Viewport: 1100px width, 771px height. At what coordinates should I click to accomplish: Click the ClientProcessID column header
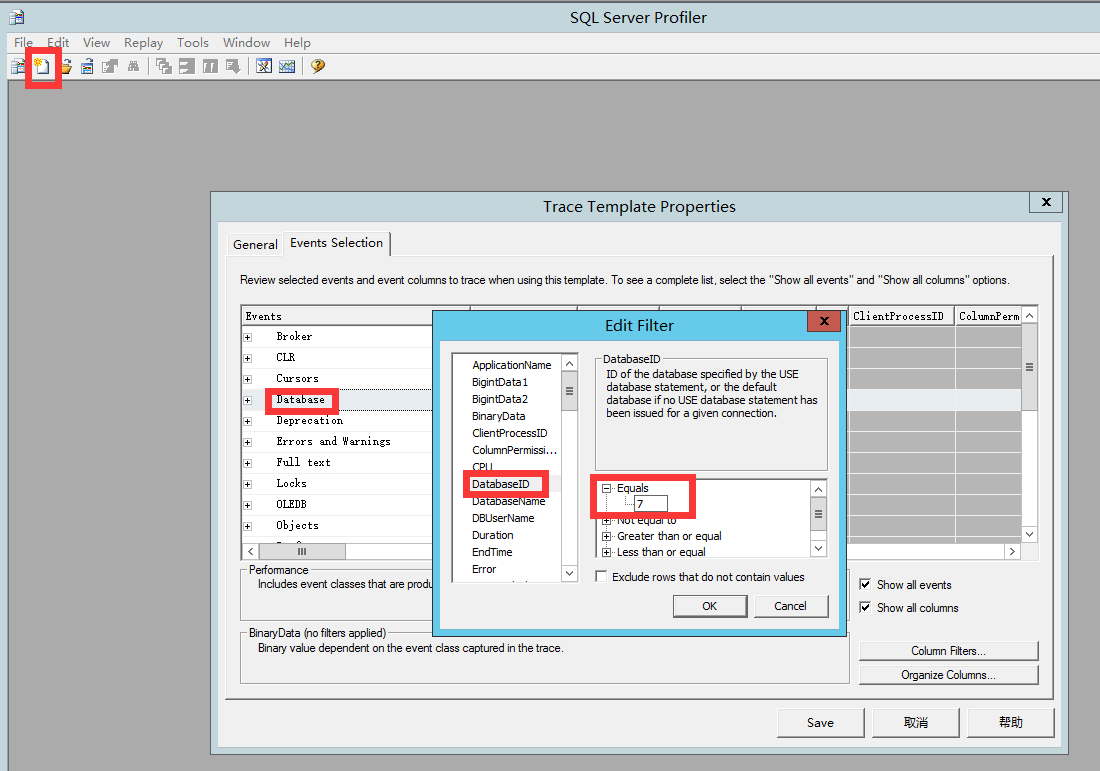pyautogui.click(x=901, y=316)
